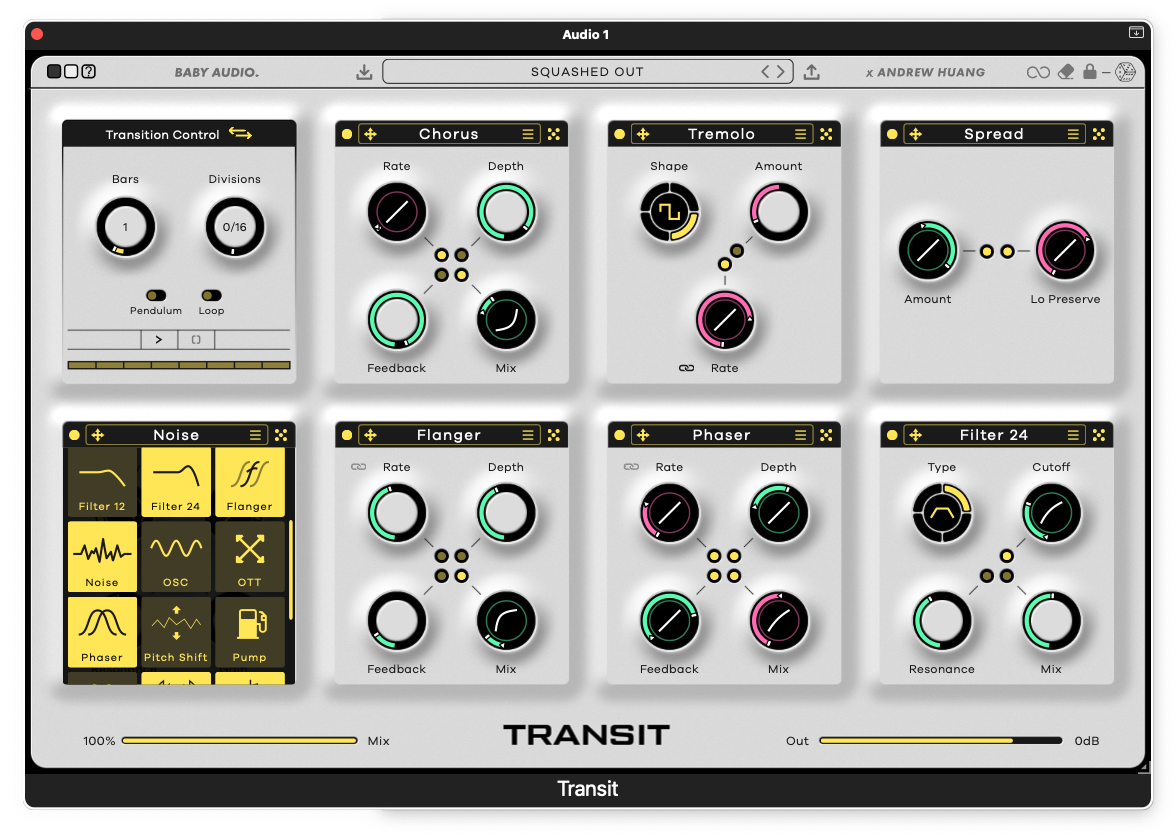The width and height of the screenshot is (1176, 837).
Task: Open the SQUASHED OUT preset browser
Action: (x=586, y=72)
